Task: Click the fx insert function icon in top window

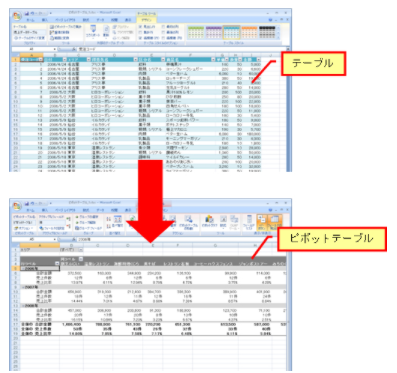Action: 74,49
